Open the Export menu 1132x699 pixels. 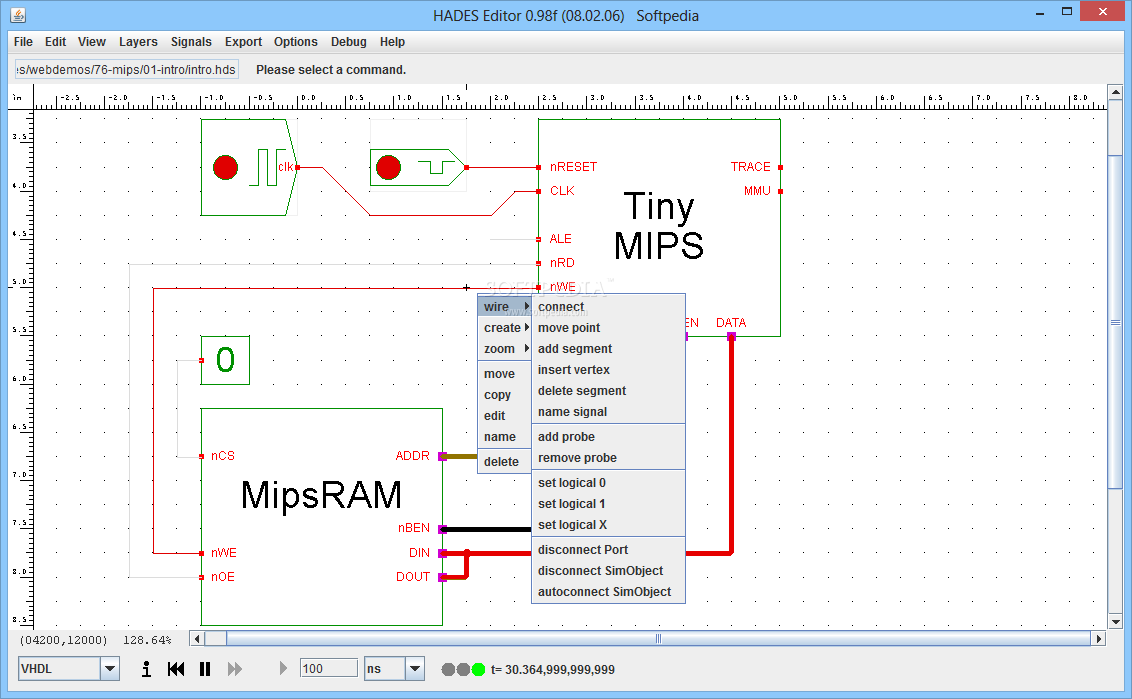(243, 42)
